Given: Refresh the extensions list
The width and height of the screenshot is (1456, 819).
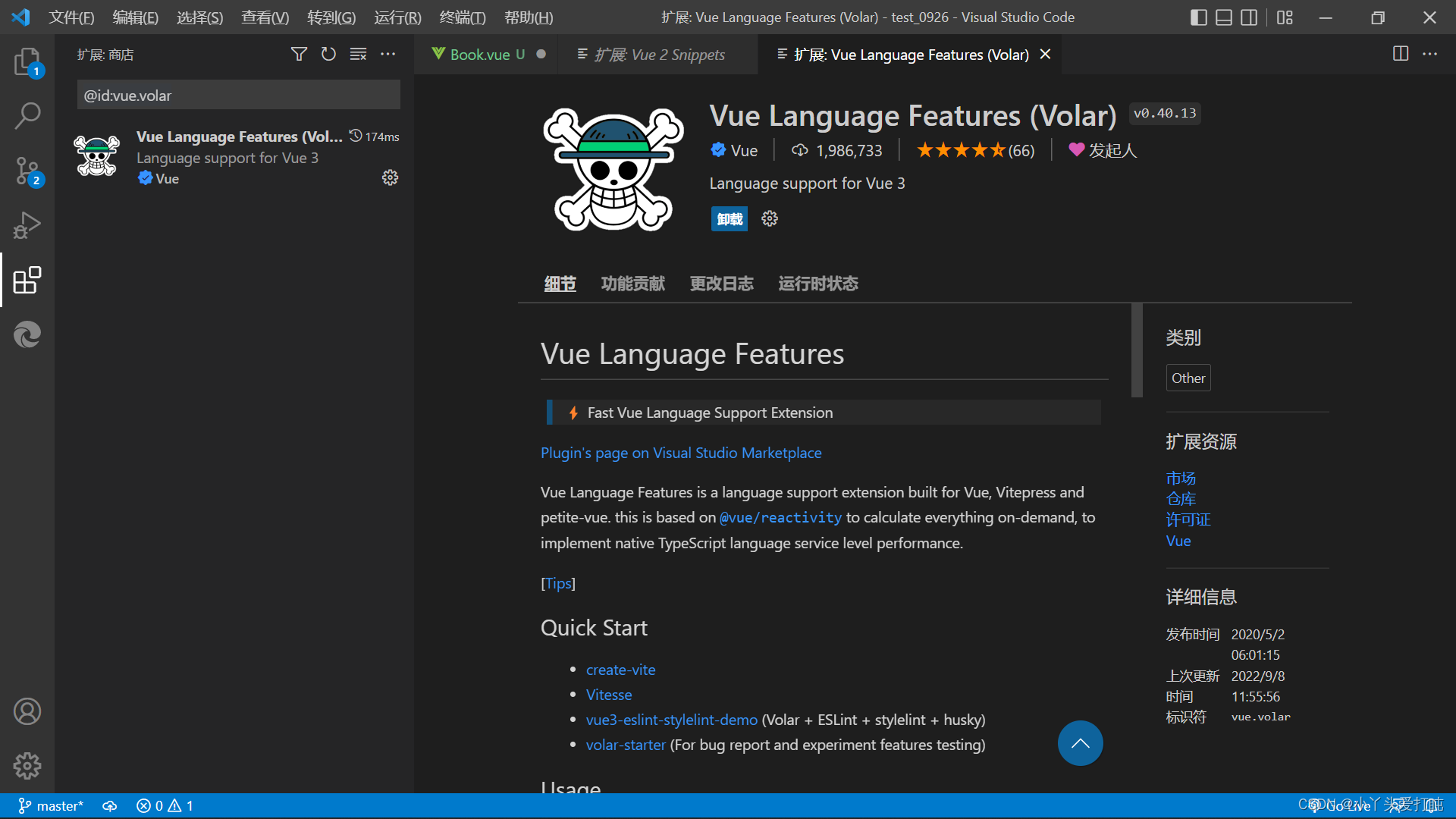Looking at the screenshot, I should 328,54.
